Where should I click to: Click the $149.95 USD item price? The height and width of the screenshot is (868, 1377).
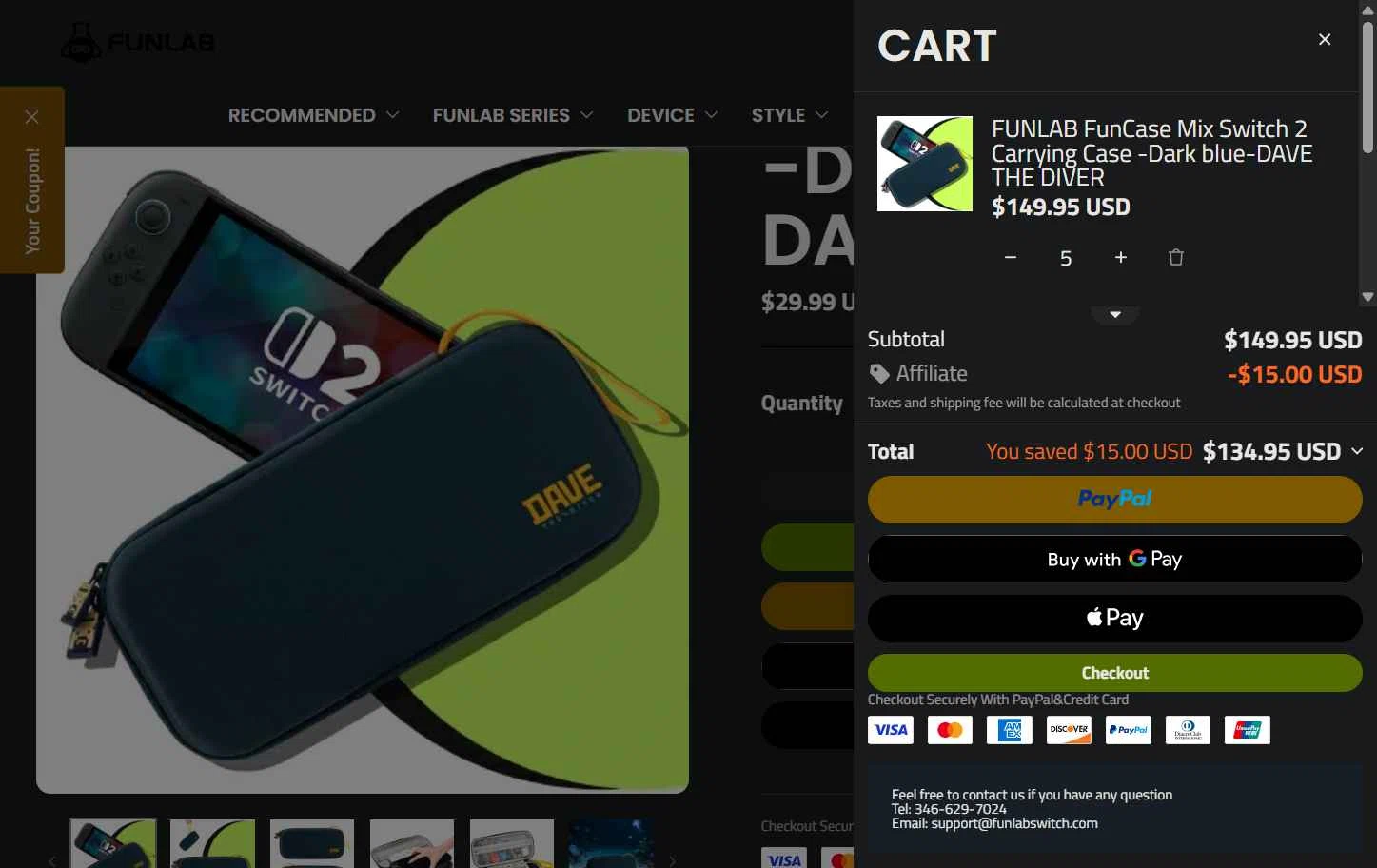1061,207
